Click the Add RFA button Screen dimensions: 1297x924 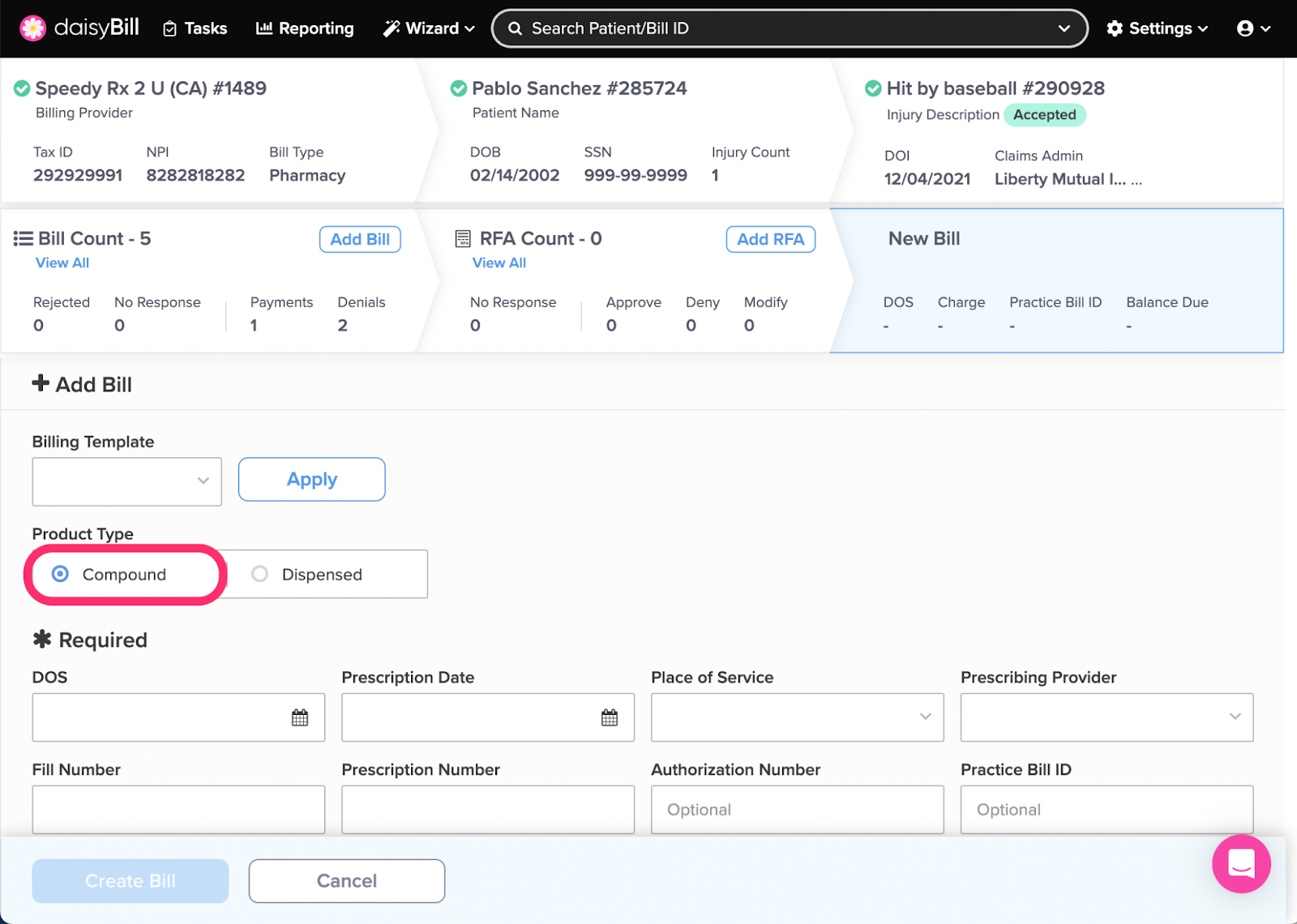click(x=771, y=239)
